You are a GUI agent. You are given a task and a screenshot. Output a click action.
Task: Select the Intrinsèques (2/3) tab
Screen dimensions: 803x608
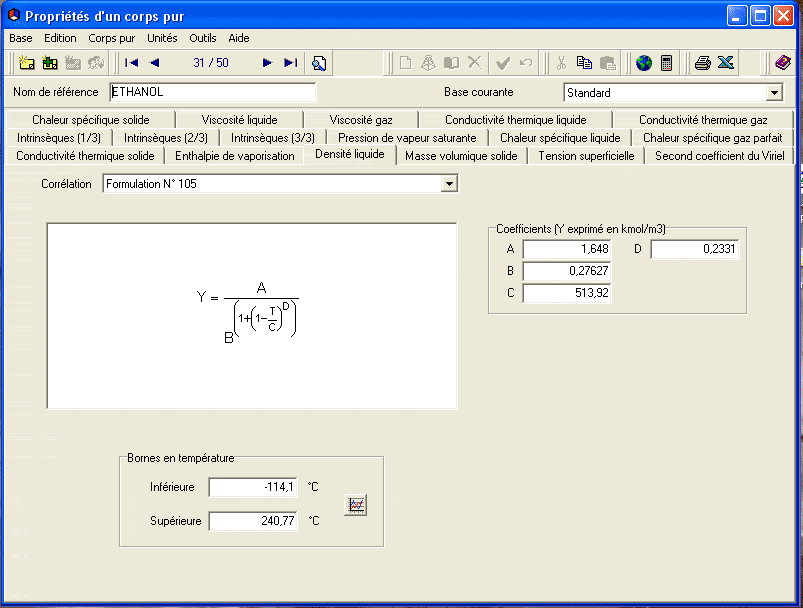166,138
